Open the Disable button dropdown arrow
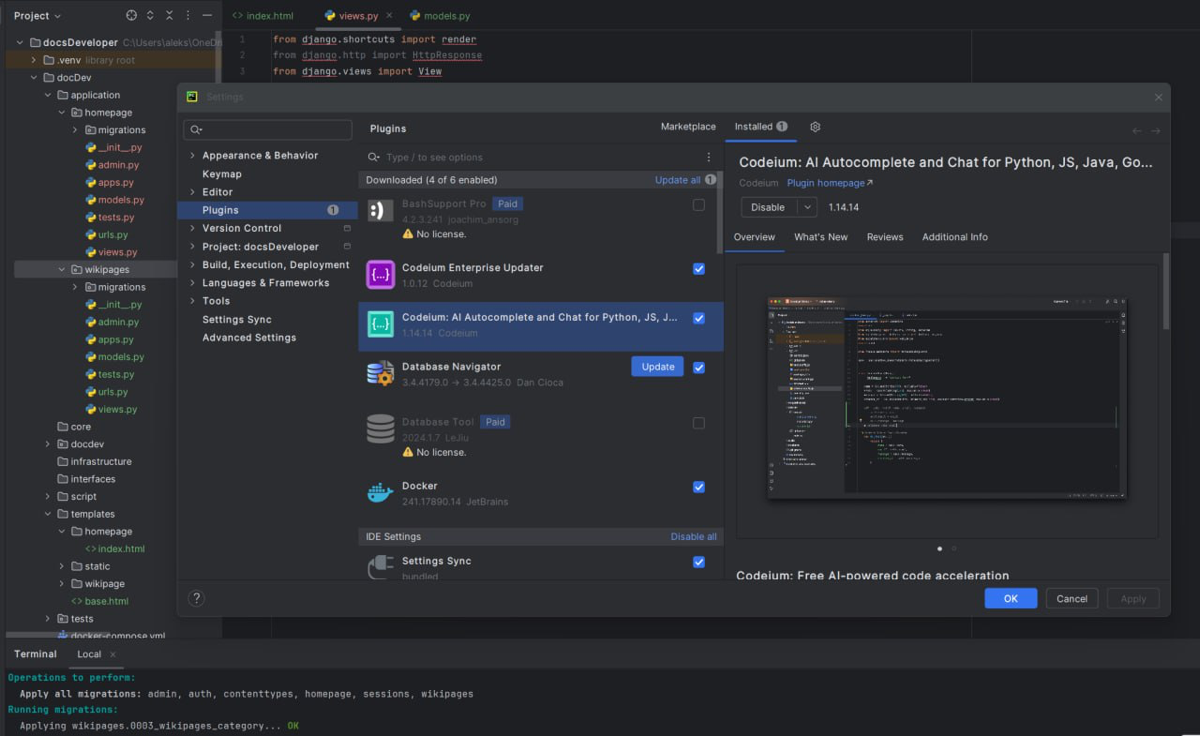 806,207
